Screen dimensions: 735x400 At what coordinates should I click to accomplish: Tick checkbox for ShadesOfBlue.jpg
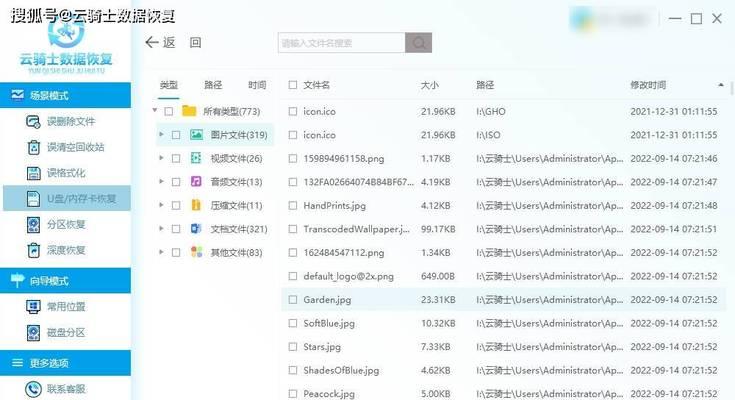[x=293, y=370]
